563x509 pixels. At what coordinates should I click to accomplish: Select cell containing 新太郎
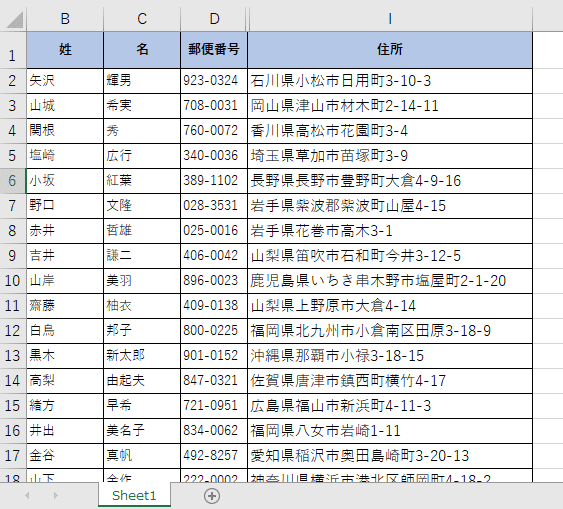point(142,356)
